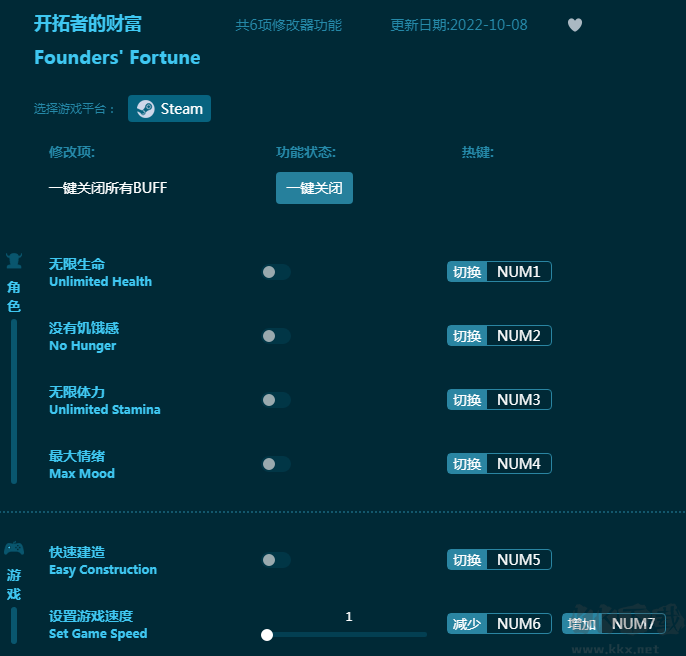Click the NUM4 hotkey for Max Mood
The height and width of the screenshot is (656, 686).
tap(518, 464)
